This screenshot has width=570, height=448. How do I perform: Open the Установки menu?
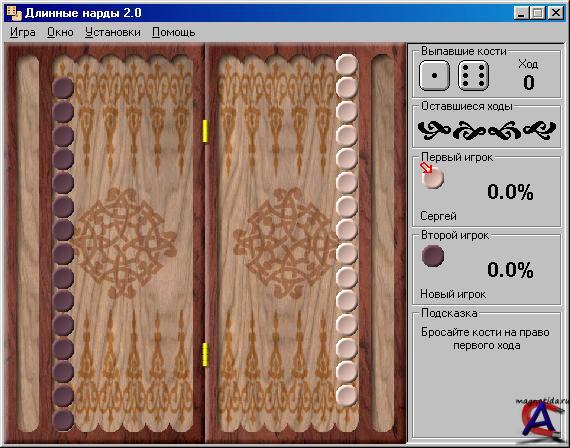click(113, 32)
